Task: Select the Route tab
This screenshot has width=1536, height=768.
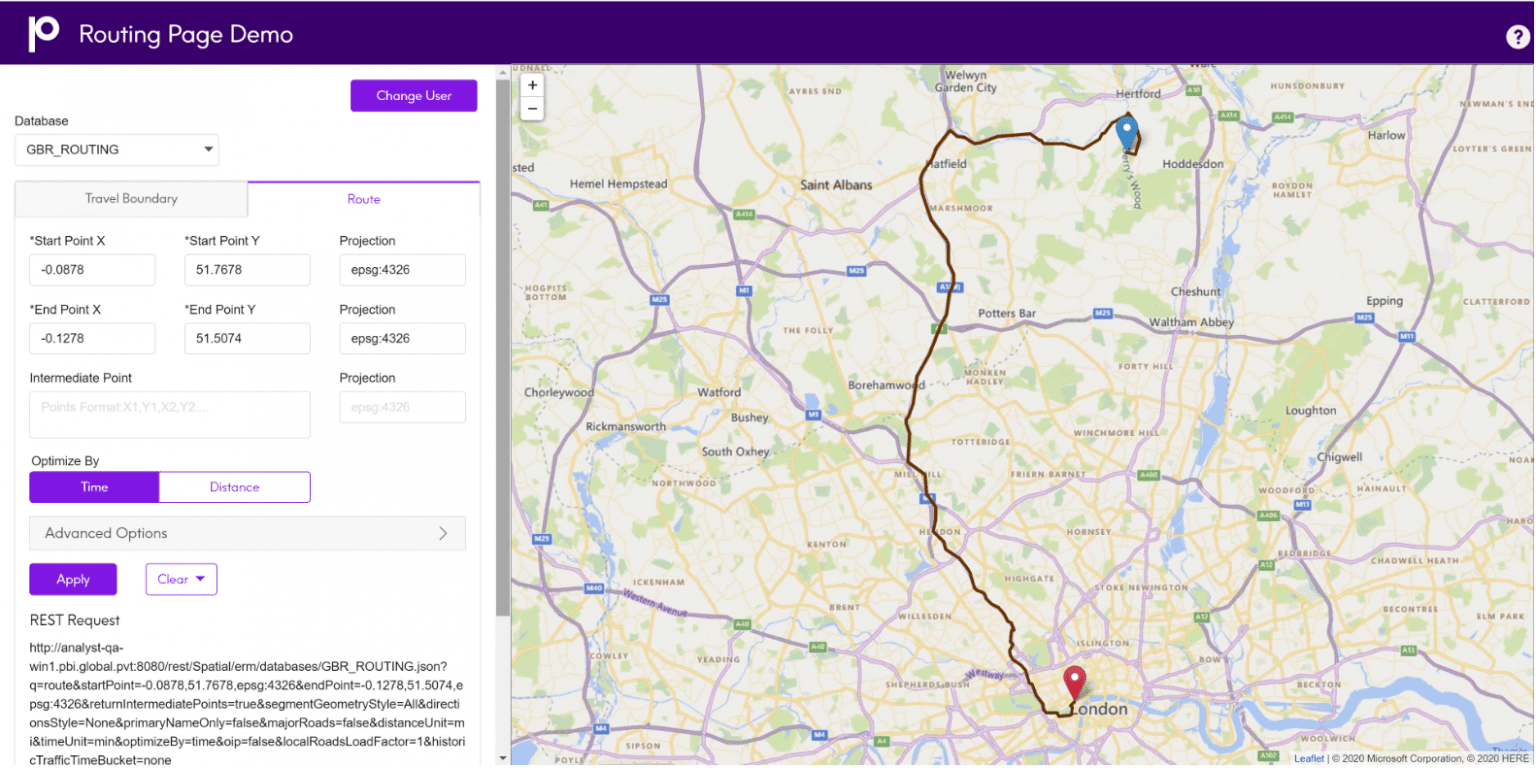Action: tap(363, 198)
